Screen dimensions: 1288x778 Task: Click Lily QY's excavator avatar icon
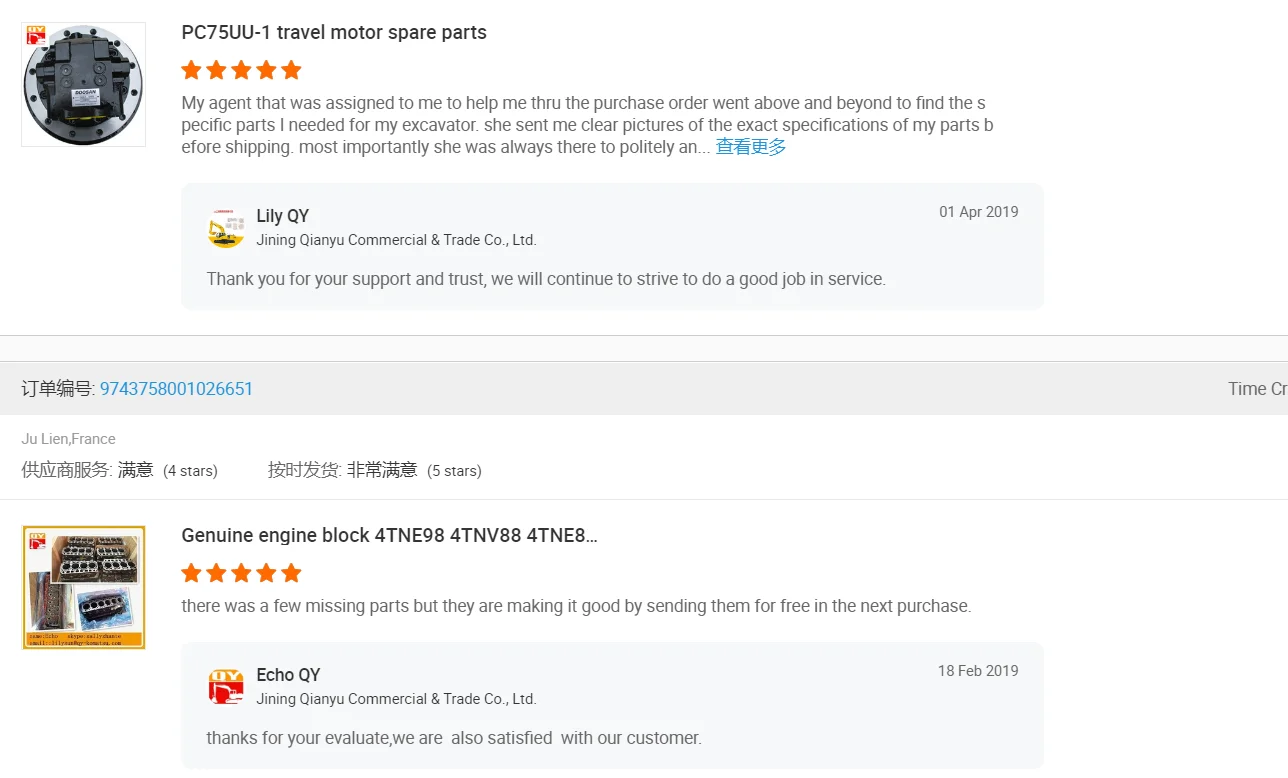pos(226,229)
